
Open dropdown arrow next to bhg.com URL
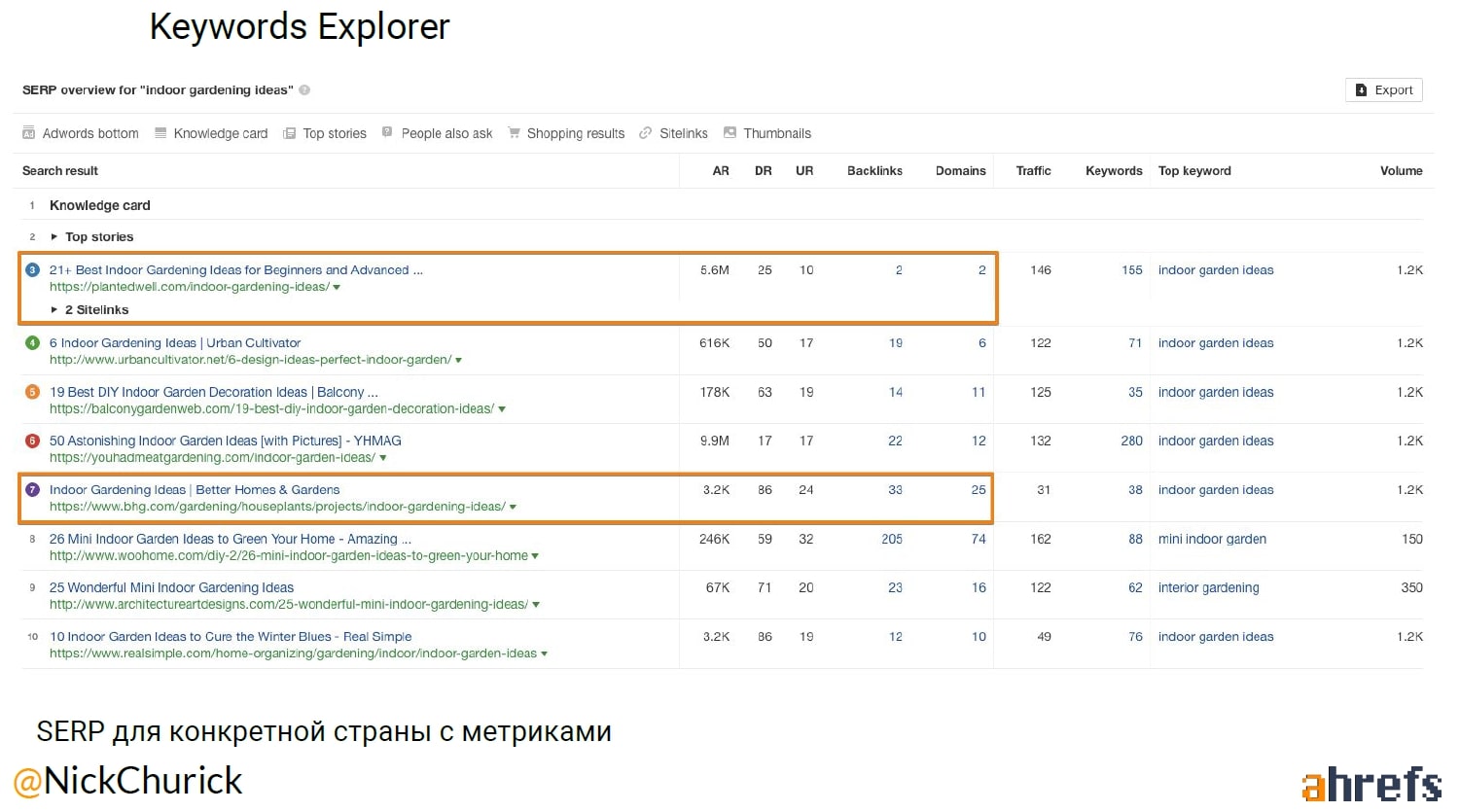513,508
